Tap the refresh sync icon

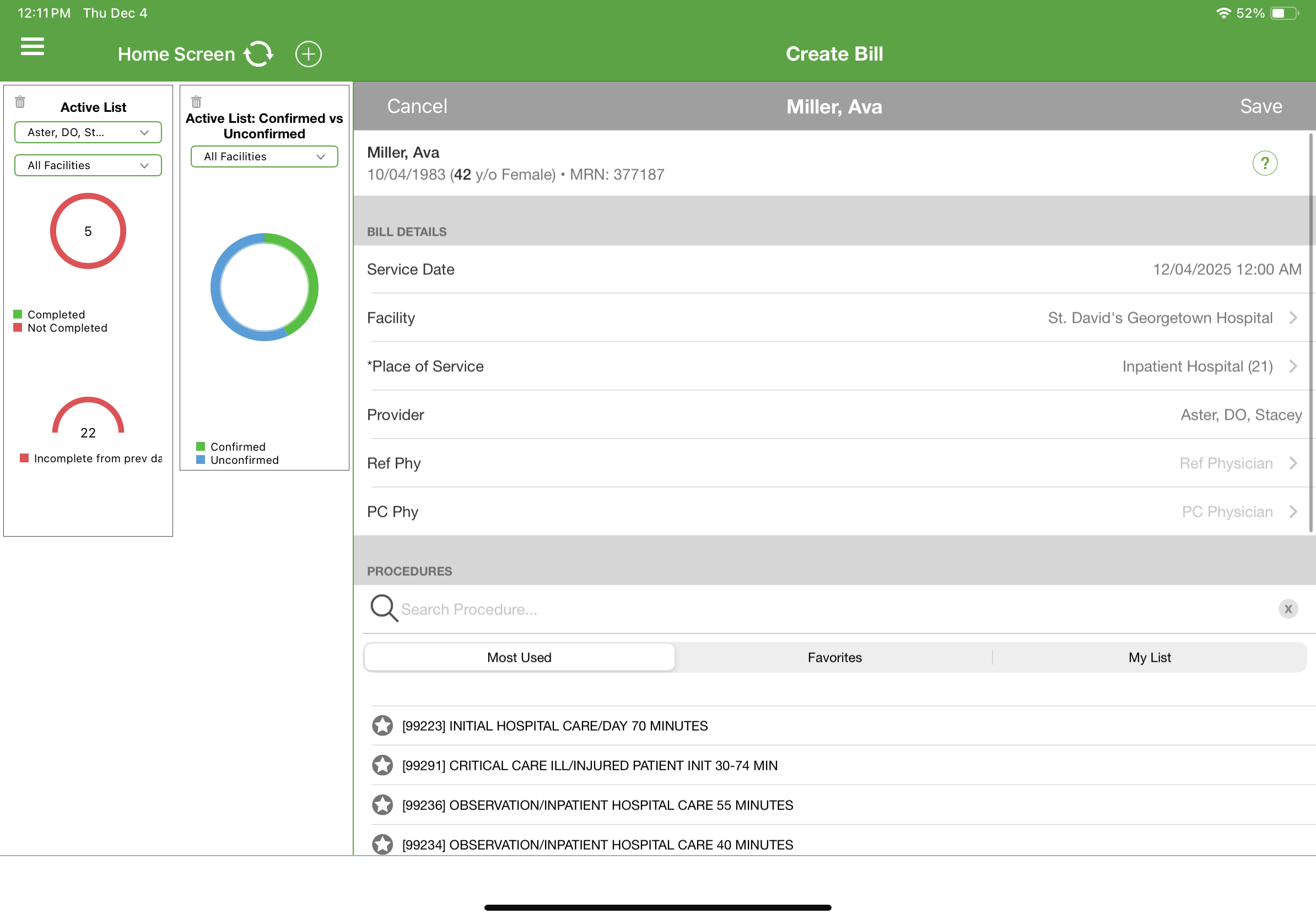point(258,54)
